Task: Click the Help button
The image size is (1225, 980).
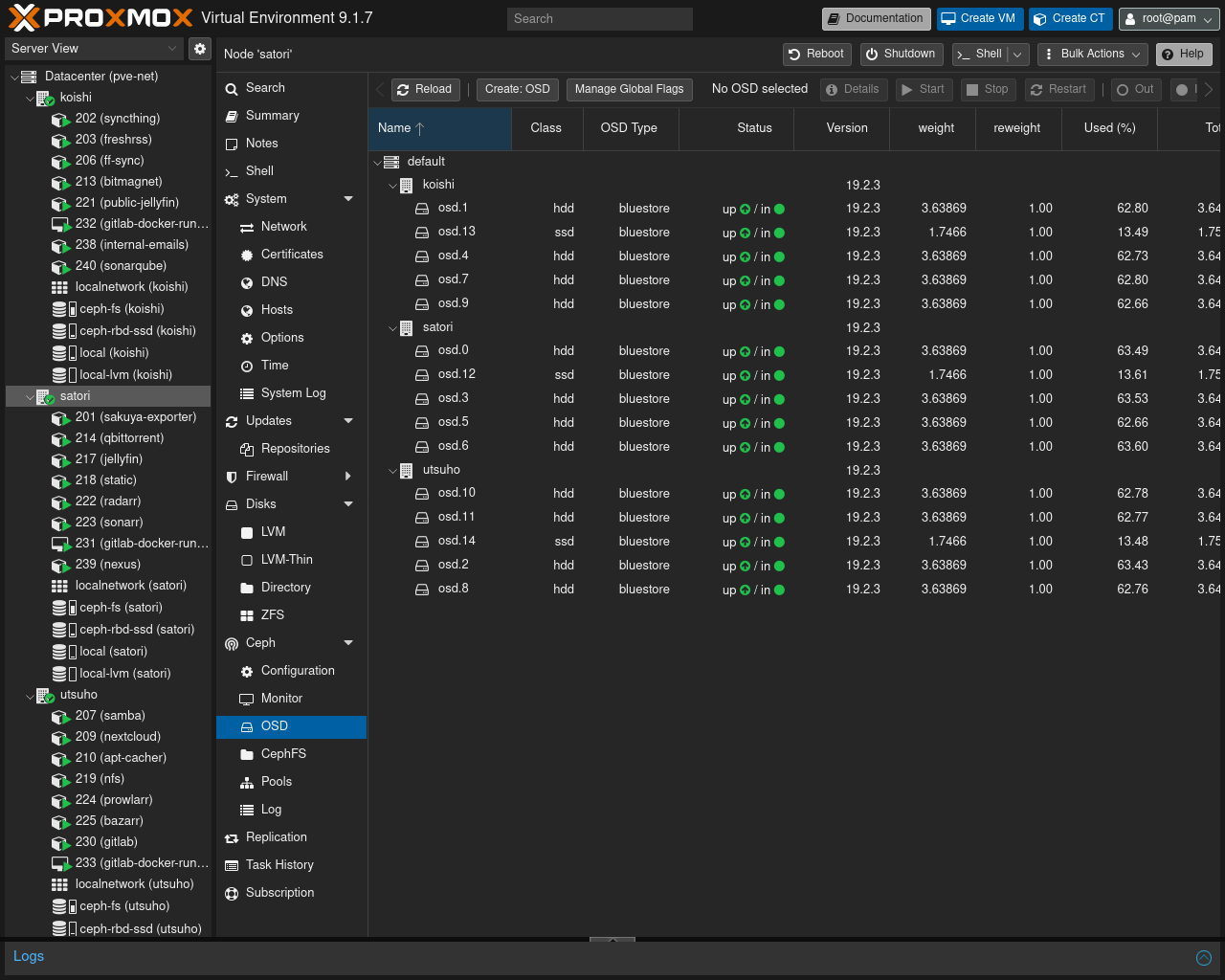Action: (1184, 55)
